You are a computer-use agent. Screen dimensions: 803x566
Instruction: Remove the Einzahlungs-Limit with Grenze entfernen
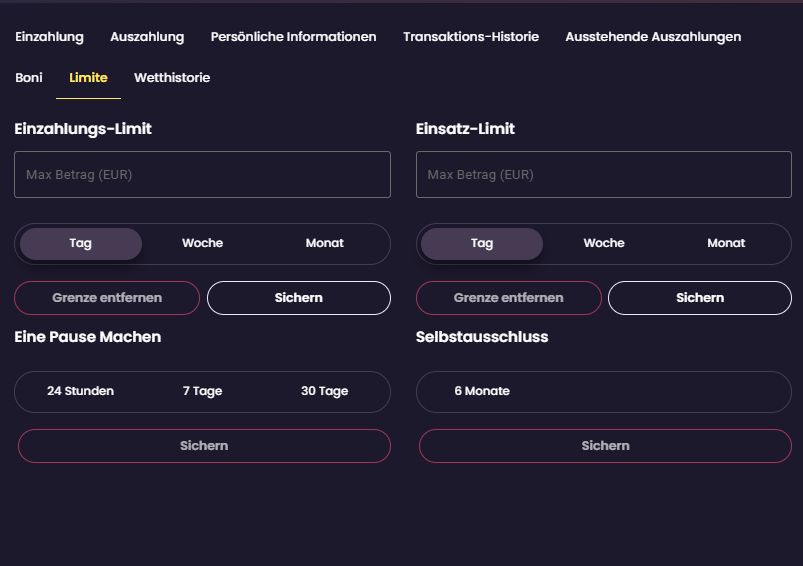tap(107, 298)
